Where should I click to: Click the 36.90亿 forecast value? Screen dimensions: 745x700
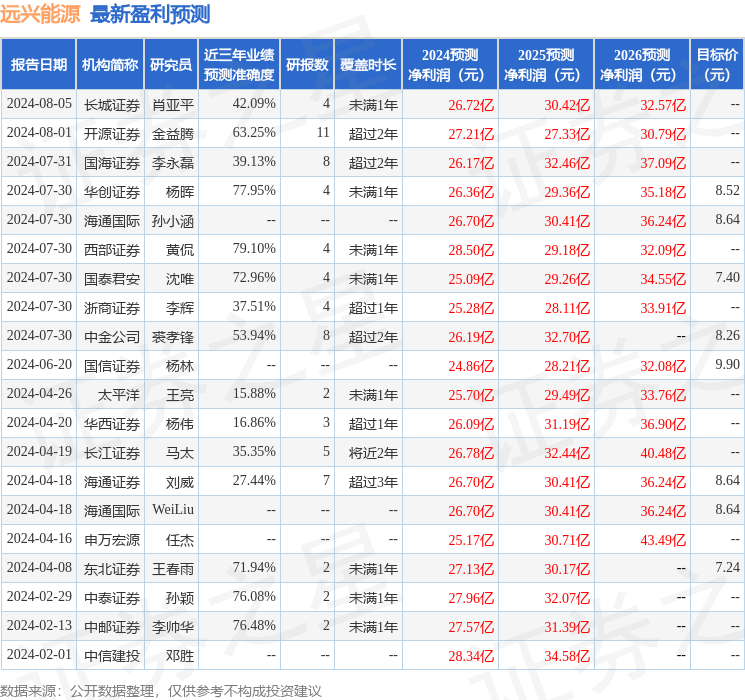click(663, 424)
